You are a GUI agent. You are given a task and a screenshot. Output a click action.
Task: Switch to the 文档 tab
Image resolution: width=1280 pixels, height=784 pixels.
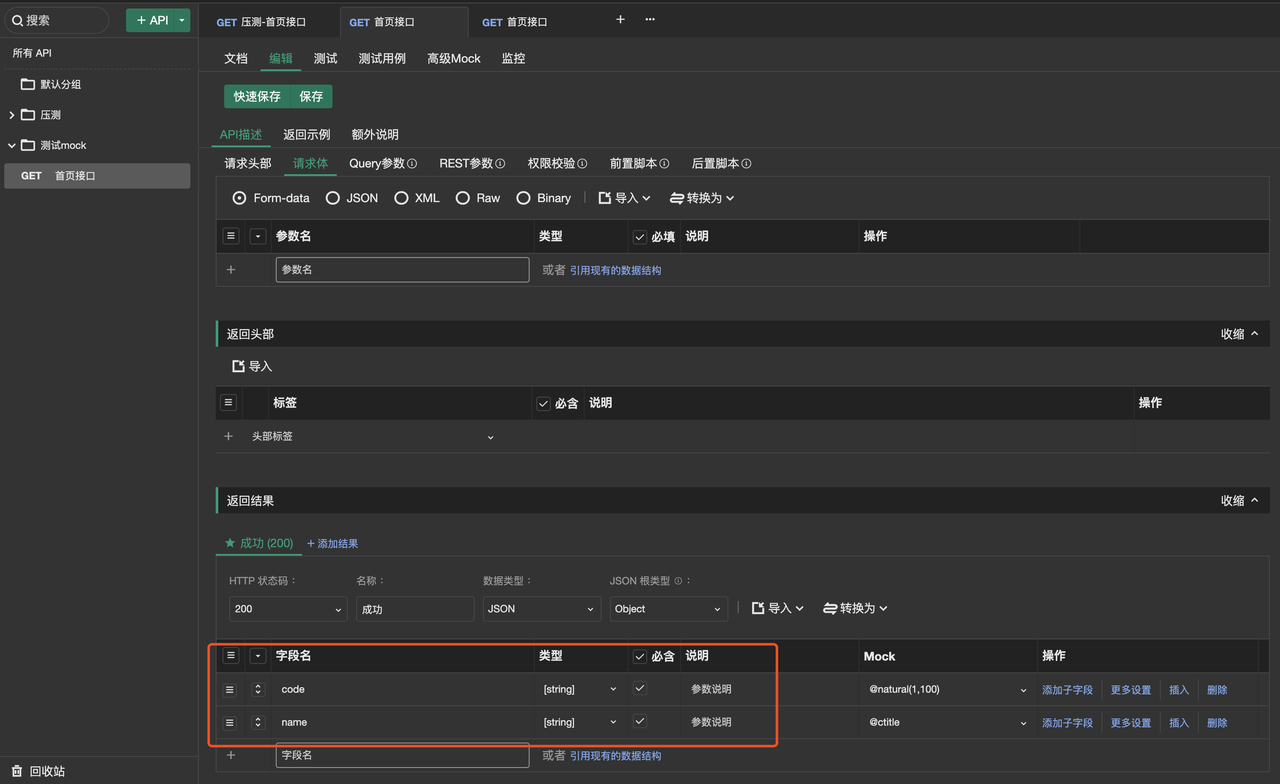click(236, 58)
